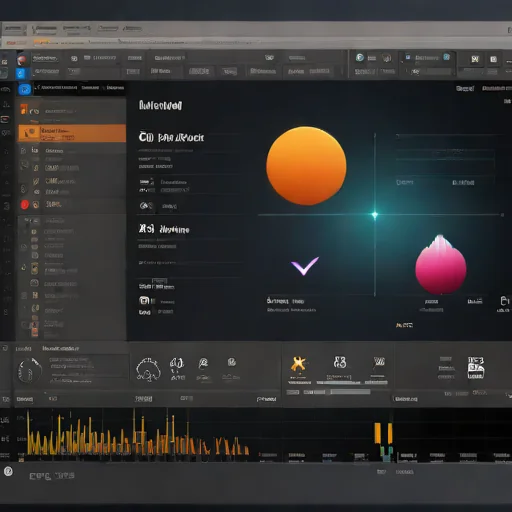Click the tall orange bars marker in timeline

(384, 433)
